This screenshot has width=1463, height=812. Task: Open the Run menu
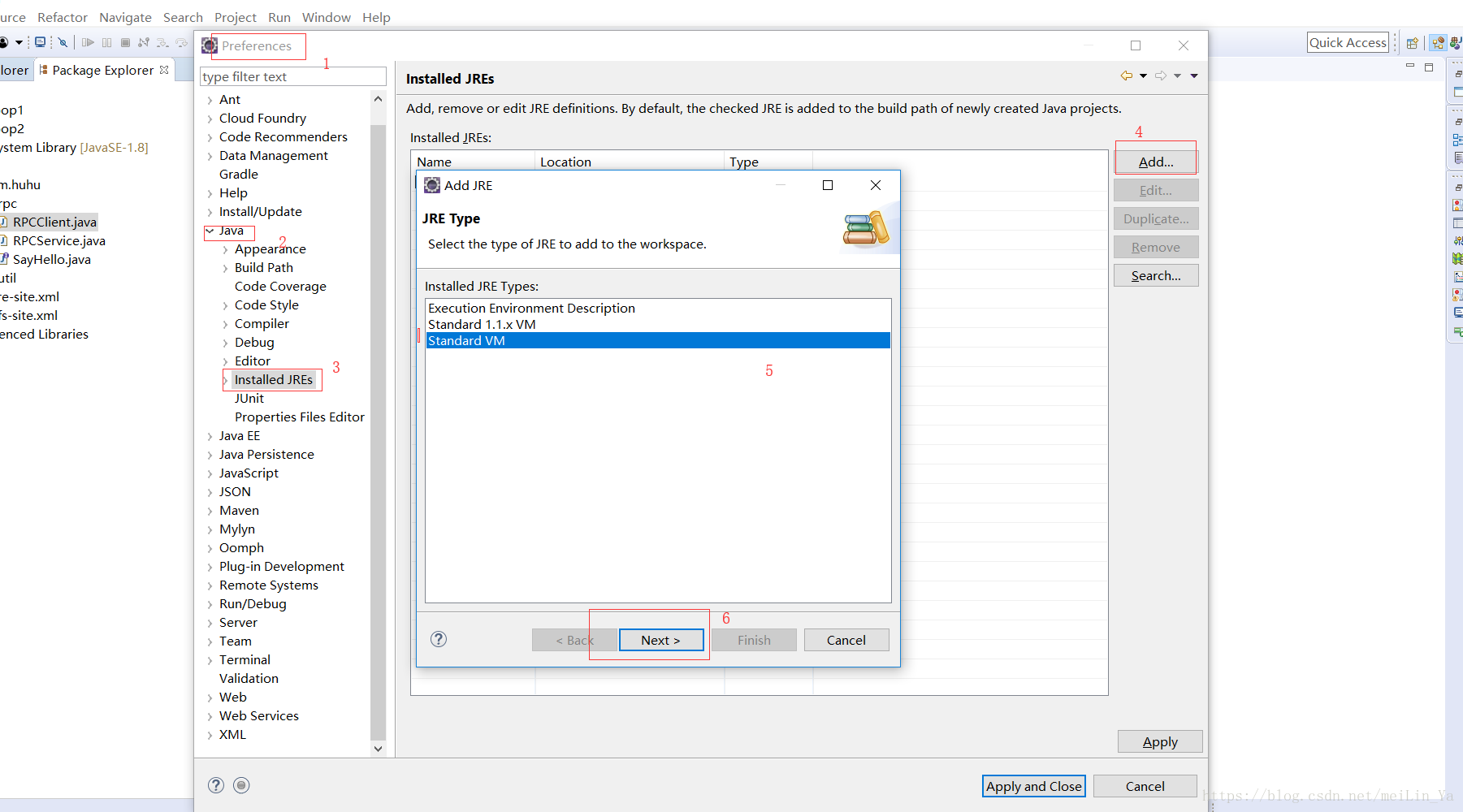click(279, 17)
